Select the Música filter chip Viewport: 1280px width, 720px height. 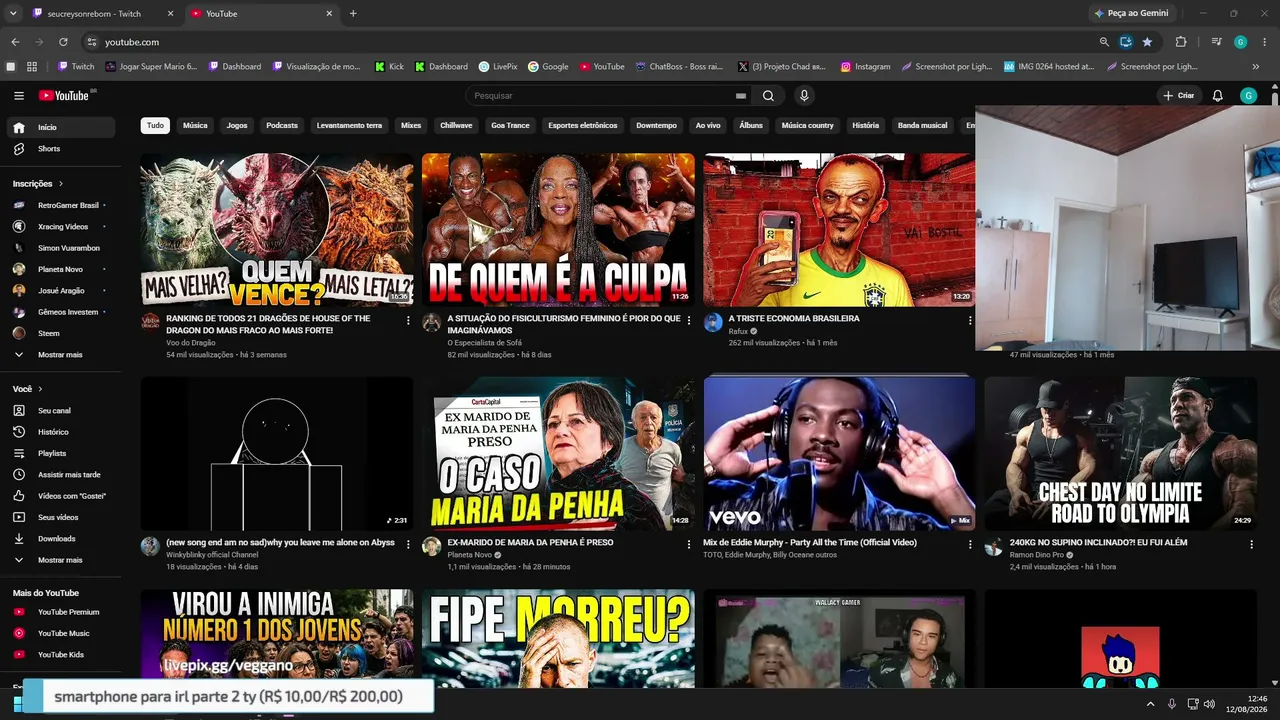pos(195,126)
